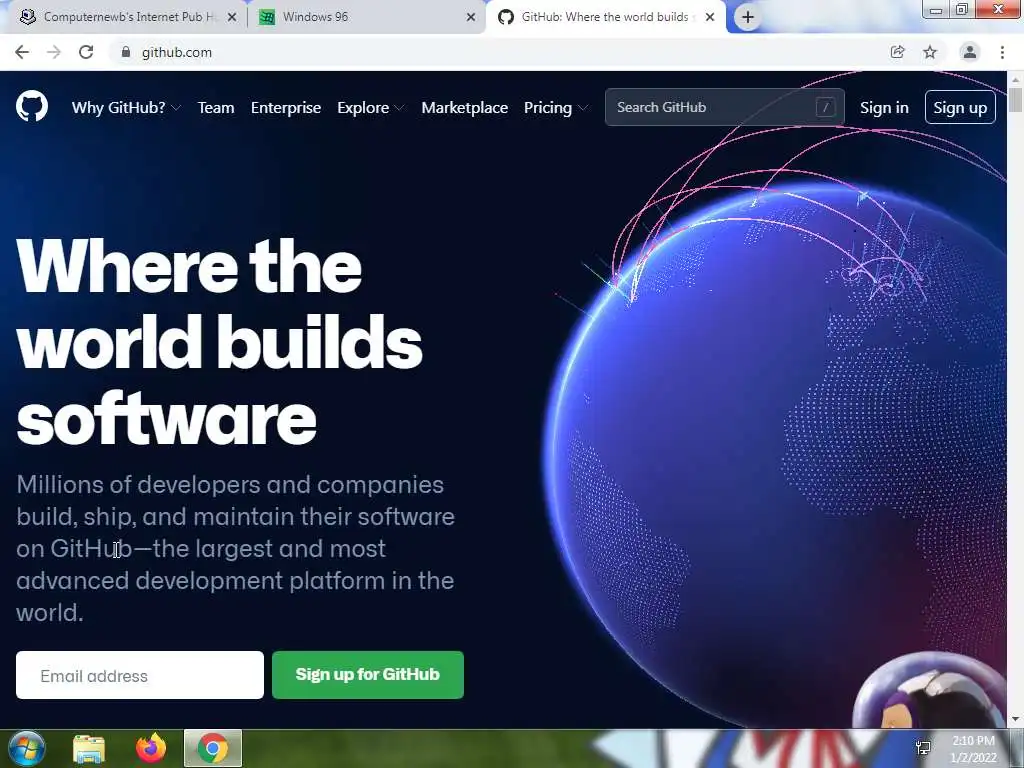The width and height of the screenshot is (1024, 768).
Task: Open the Marketplace navigation link
Action: [x=464, y=108]
